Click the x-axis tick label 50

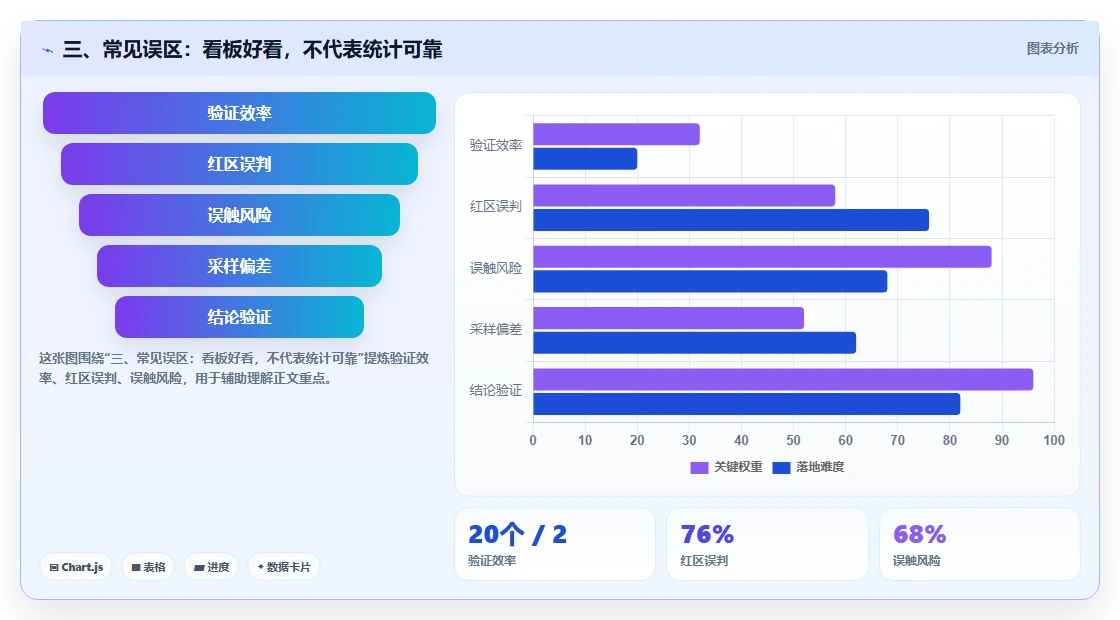(794, 440)
